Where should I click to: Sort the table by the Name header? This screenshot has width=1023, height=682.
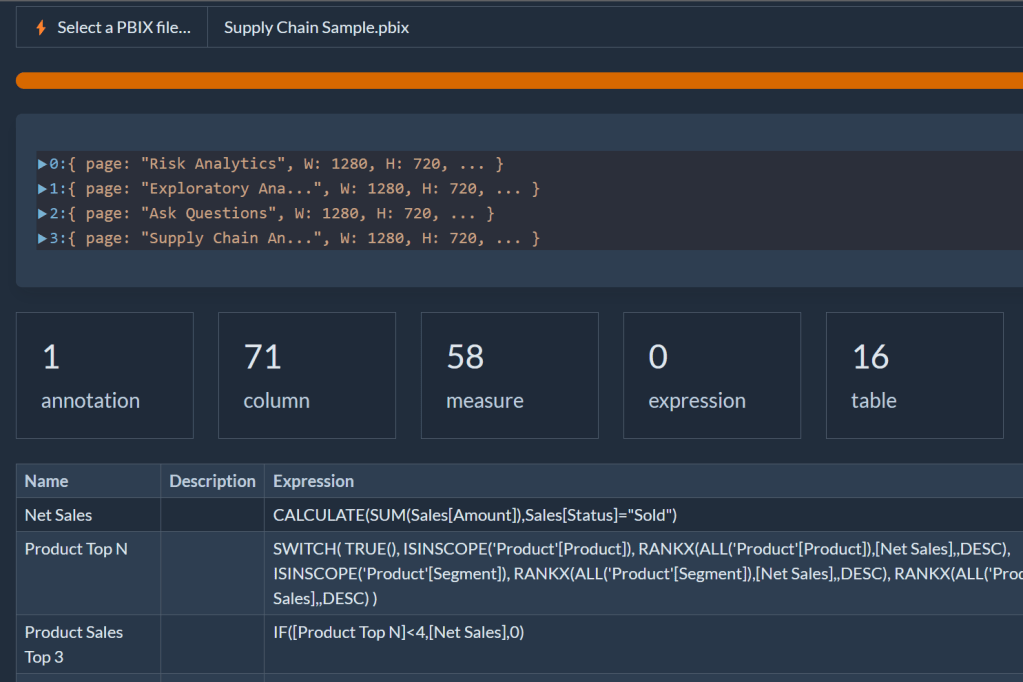46,481
